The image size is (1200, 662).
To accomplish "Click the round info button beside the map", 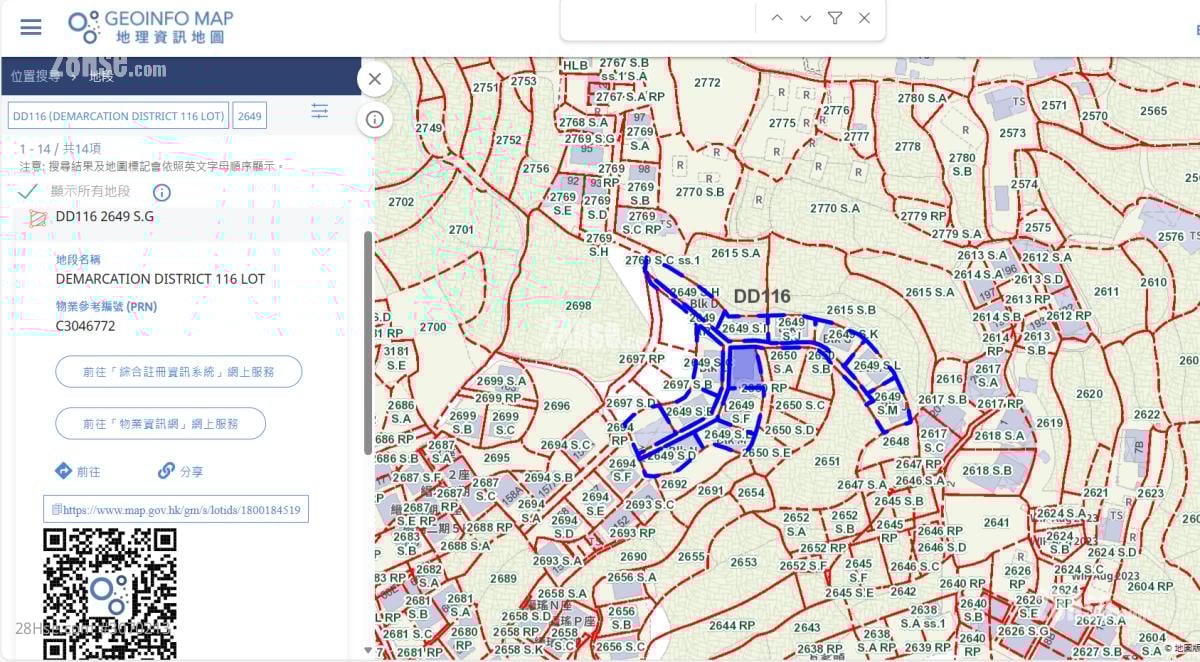I will pos(375,119).
